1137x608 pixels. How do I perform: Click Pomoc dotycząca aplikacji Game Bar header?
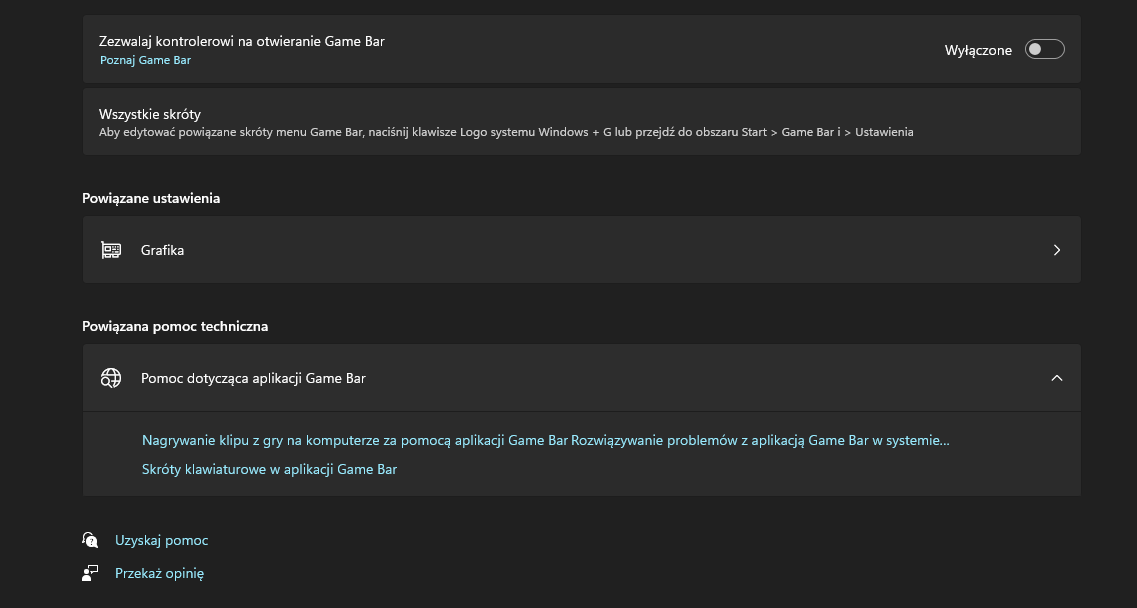253,378
